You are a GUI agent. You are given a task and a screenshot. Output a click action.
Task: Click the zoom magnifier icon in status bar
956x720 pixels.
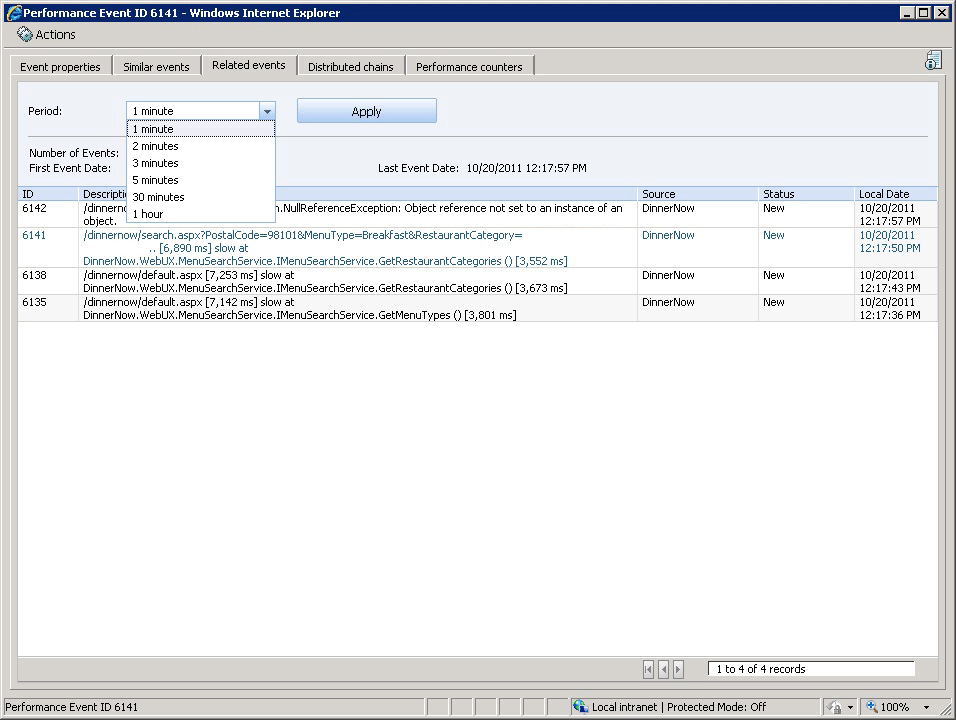click(867, 707)
